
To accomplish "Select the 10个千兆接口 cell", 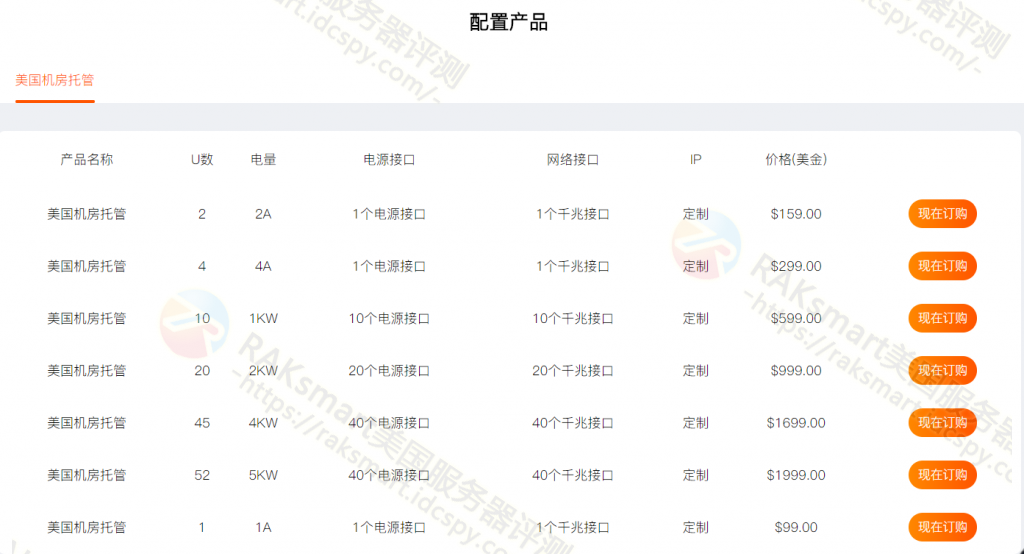I will tap(573, 318).
